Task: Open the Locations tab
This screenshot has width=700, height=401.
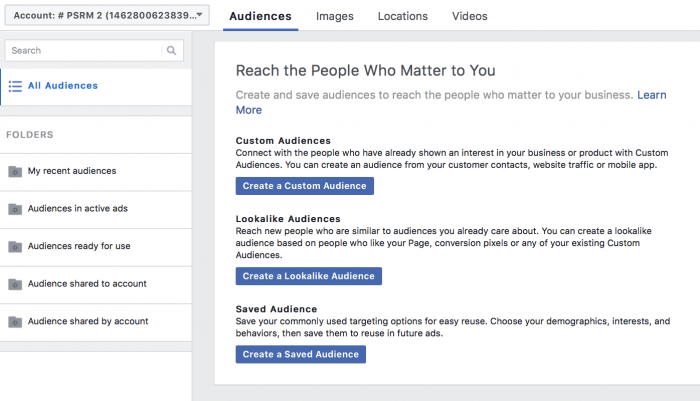Action: coord(402,16)
